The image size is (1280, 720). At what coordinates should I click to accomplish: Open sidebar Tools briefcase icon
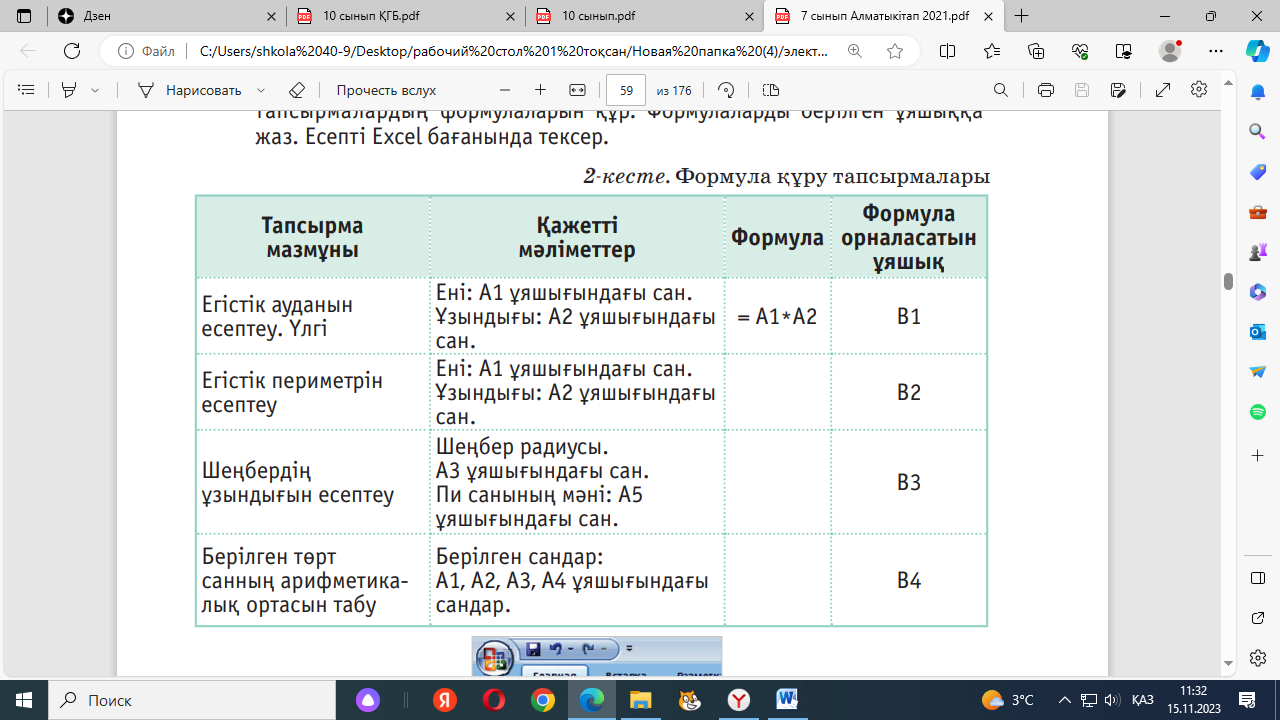click(1258, 212)
